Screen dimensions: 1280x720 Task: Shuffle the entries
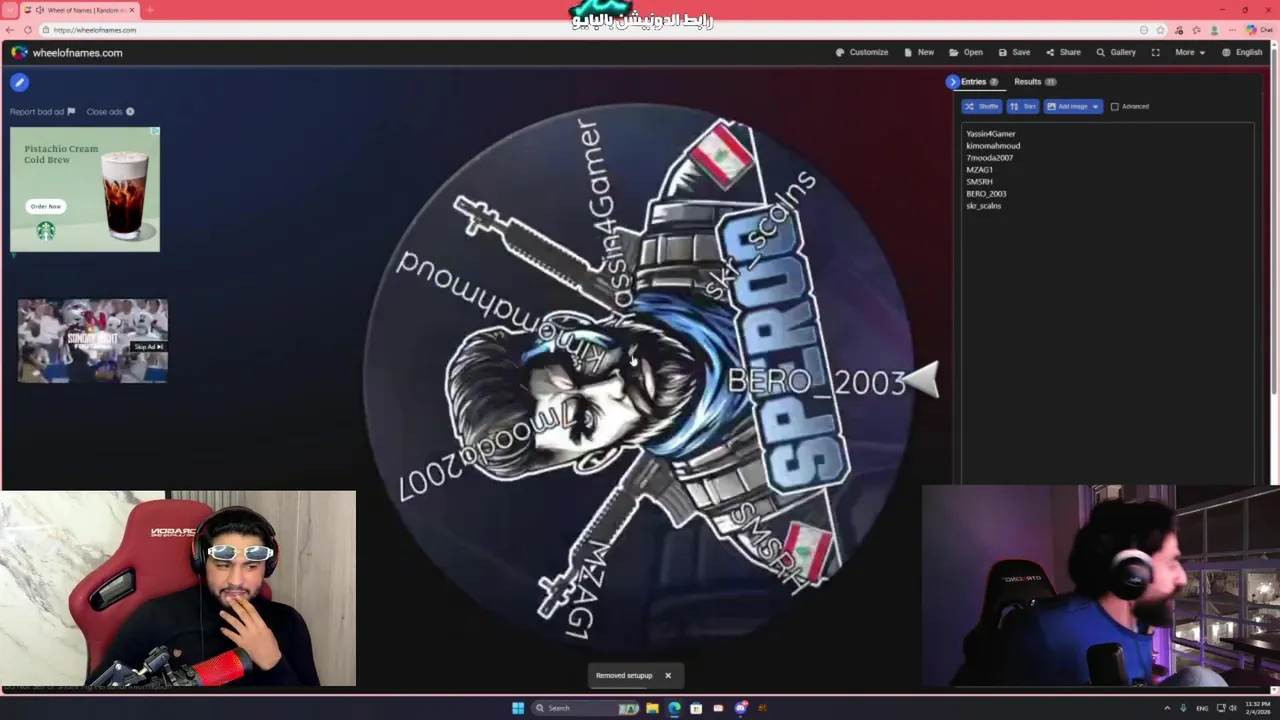click(981, 106)
